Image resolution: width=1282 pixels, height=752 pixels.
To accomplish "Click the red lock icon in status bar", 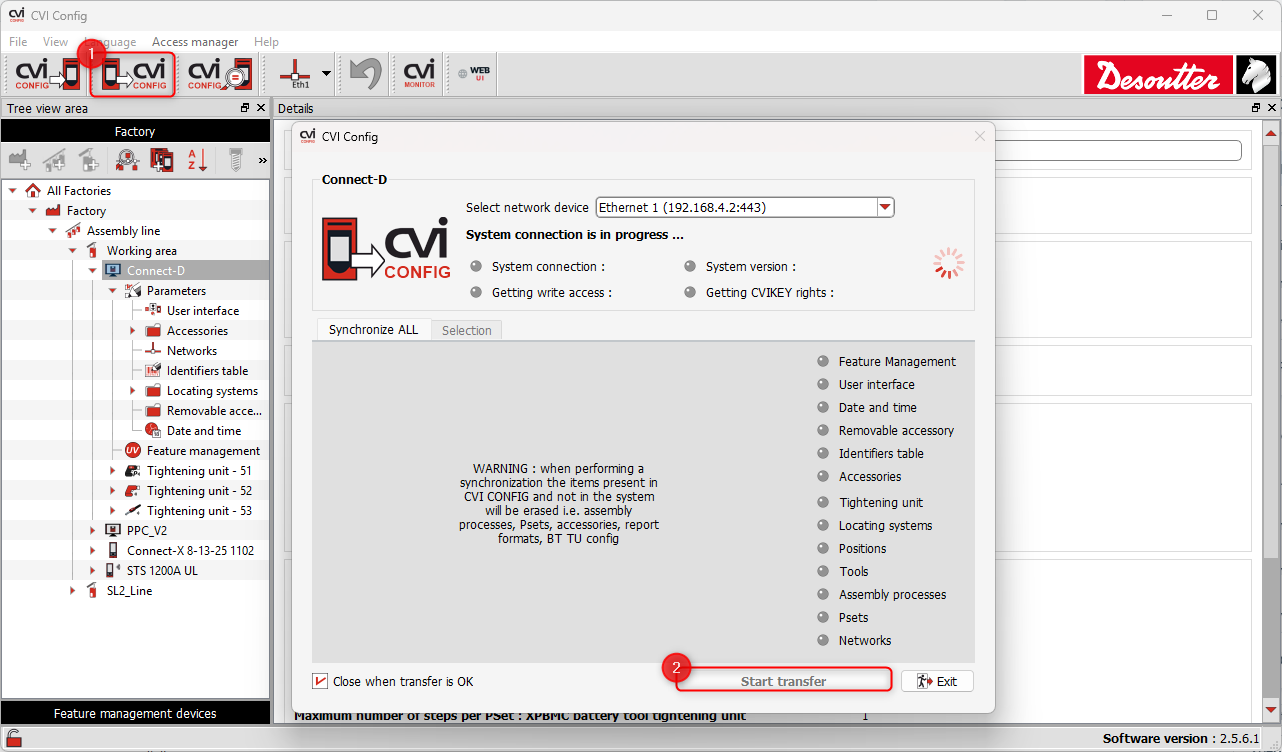I will point(15,740).
